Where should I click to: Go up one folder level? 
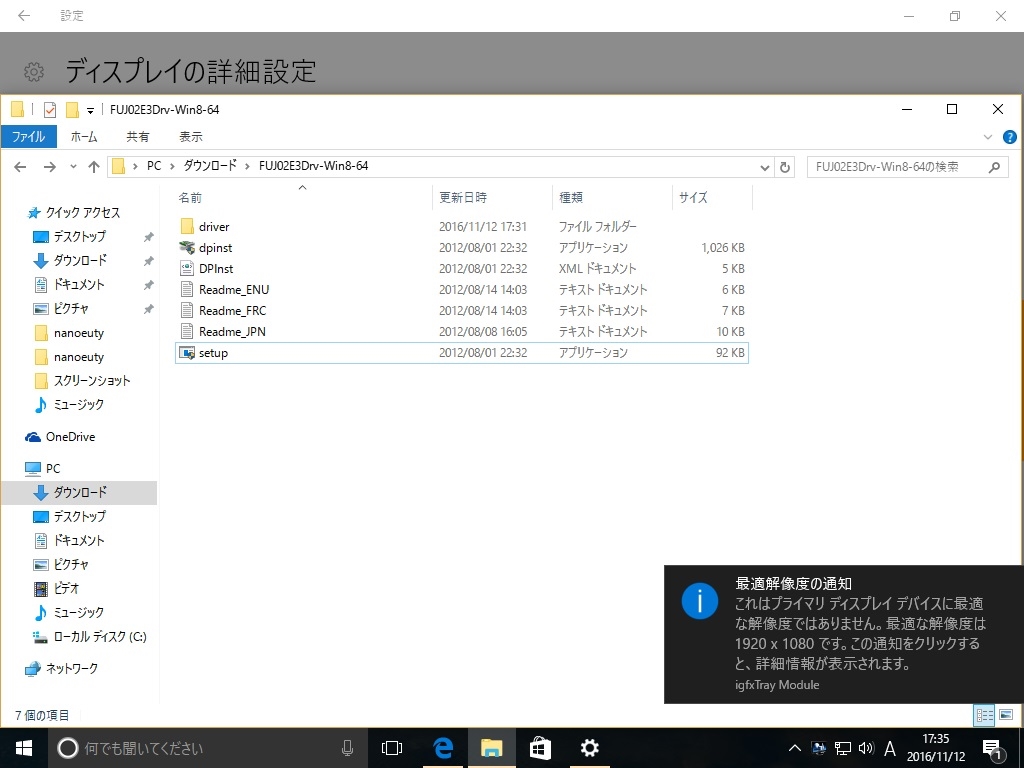[93, 167]
